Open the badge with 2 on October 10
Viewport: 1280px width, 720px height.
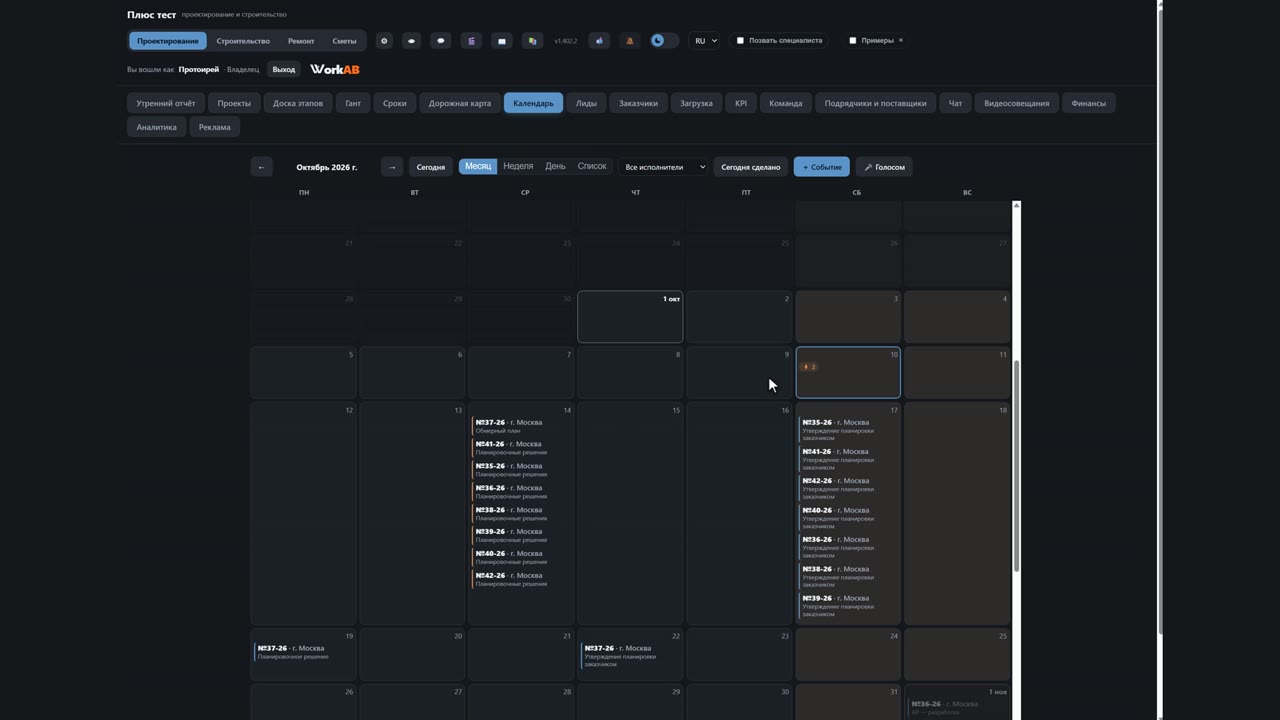[x=809, y=367]
